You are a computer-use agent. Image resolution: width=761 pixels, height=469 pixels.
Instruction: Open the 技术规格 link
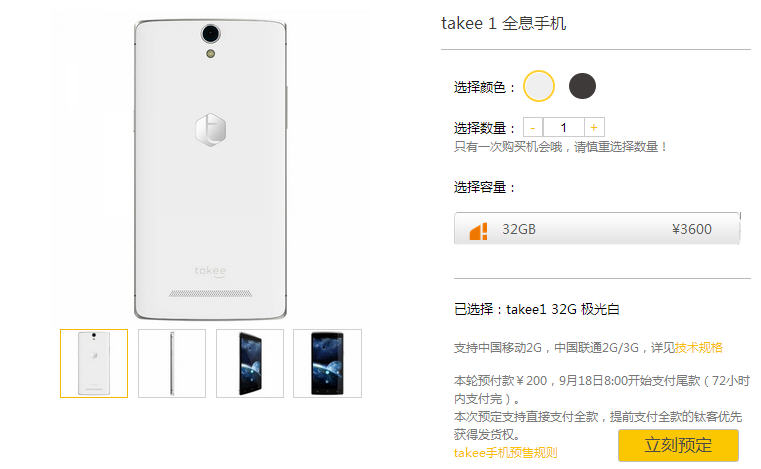point(699,348)
